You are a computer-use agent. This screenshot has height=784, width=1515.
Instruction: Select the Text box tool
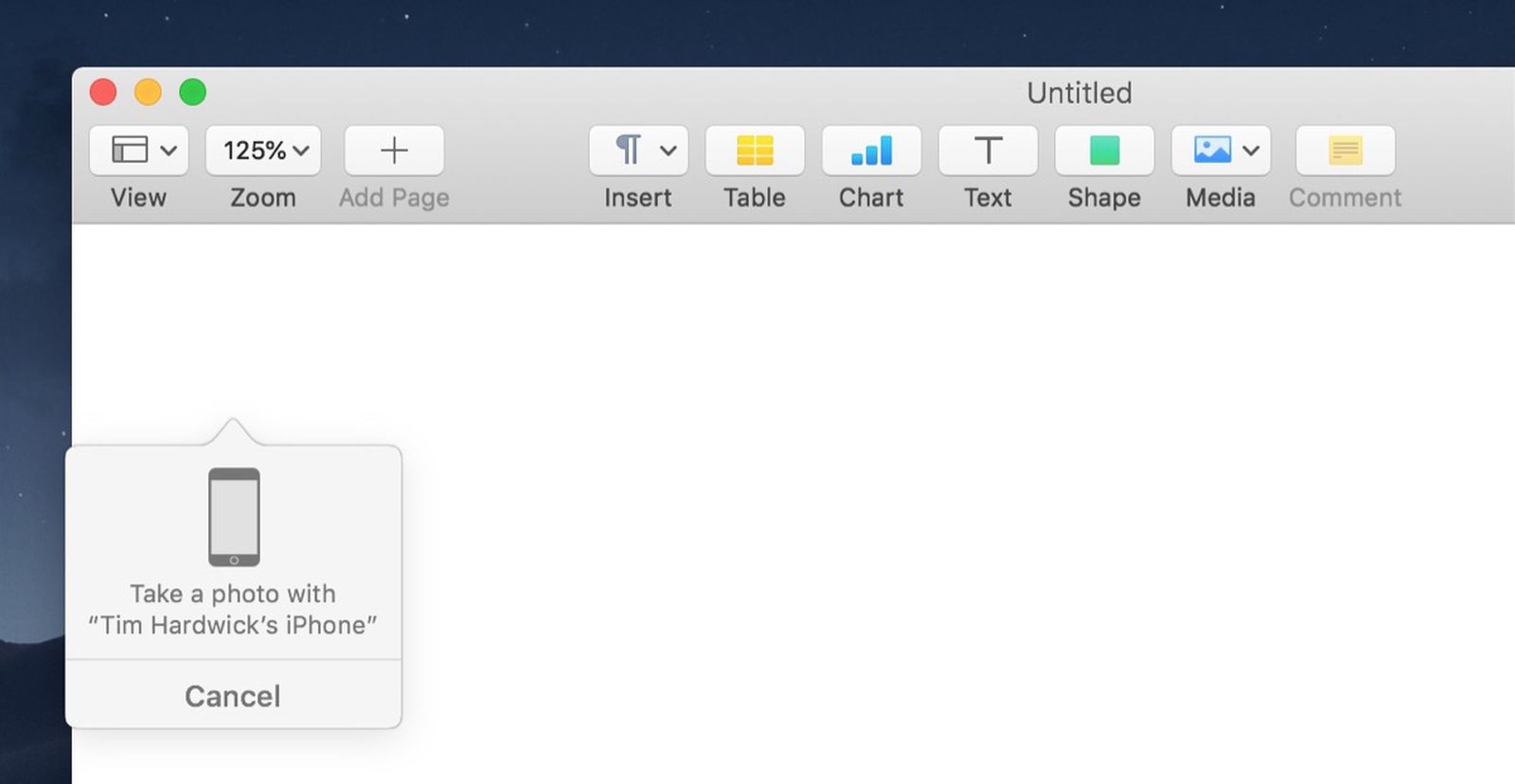point(988,151)
